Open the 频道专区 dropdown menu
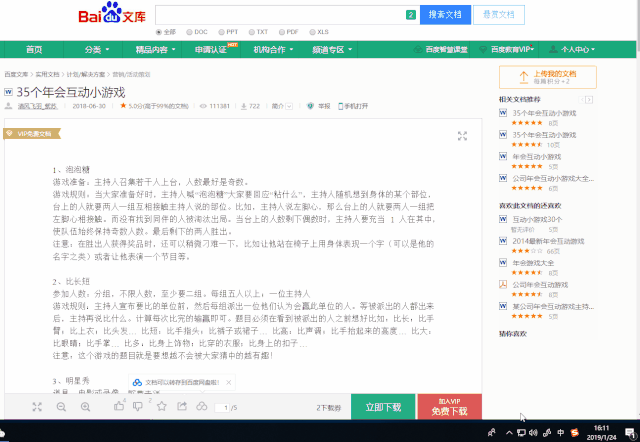Screen dimensions: 640x442 pos(332,49)
